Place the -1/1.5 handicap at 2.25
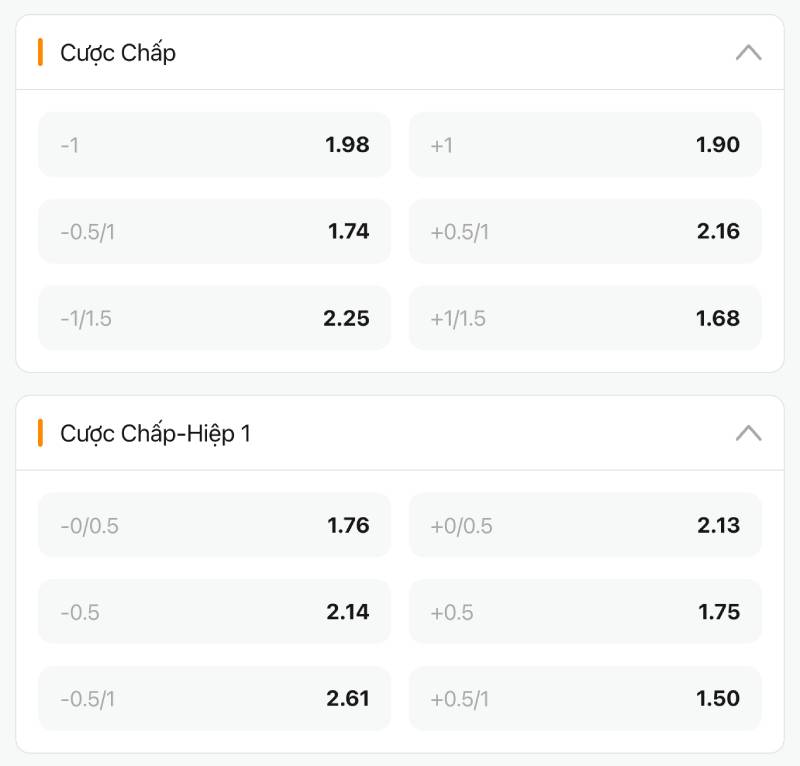 click(214, 318)
